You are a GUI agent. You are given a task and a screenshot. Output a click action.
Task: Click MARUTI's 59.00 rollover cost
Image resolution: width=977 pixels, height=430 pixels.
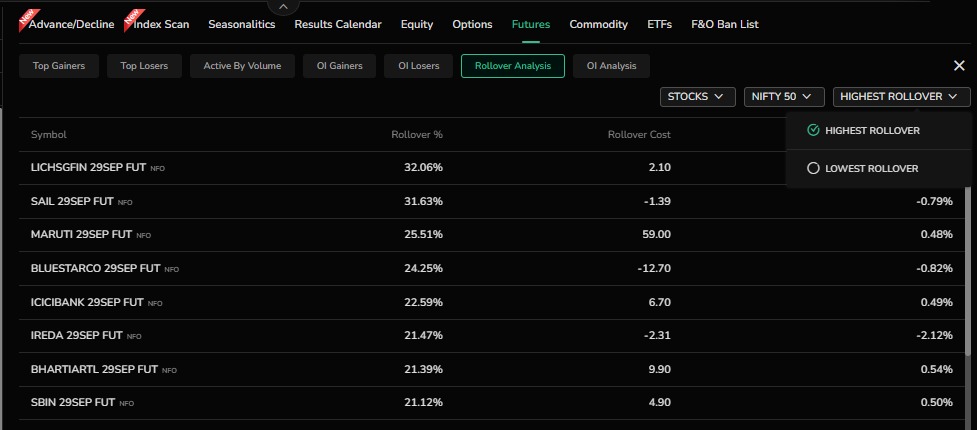(656, 235)
